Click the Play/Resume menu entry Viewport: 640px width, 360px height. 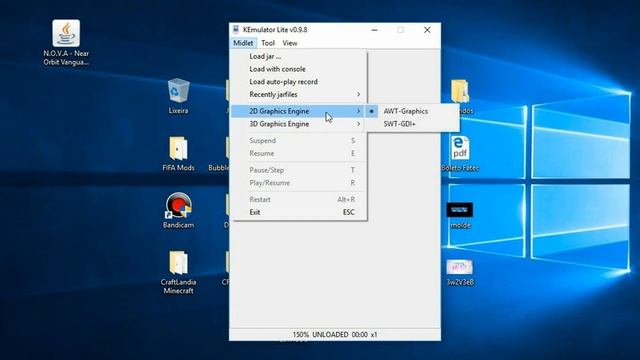[x=299, y=183]
